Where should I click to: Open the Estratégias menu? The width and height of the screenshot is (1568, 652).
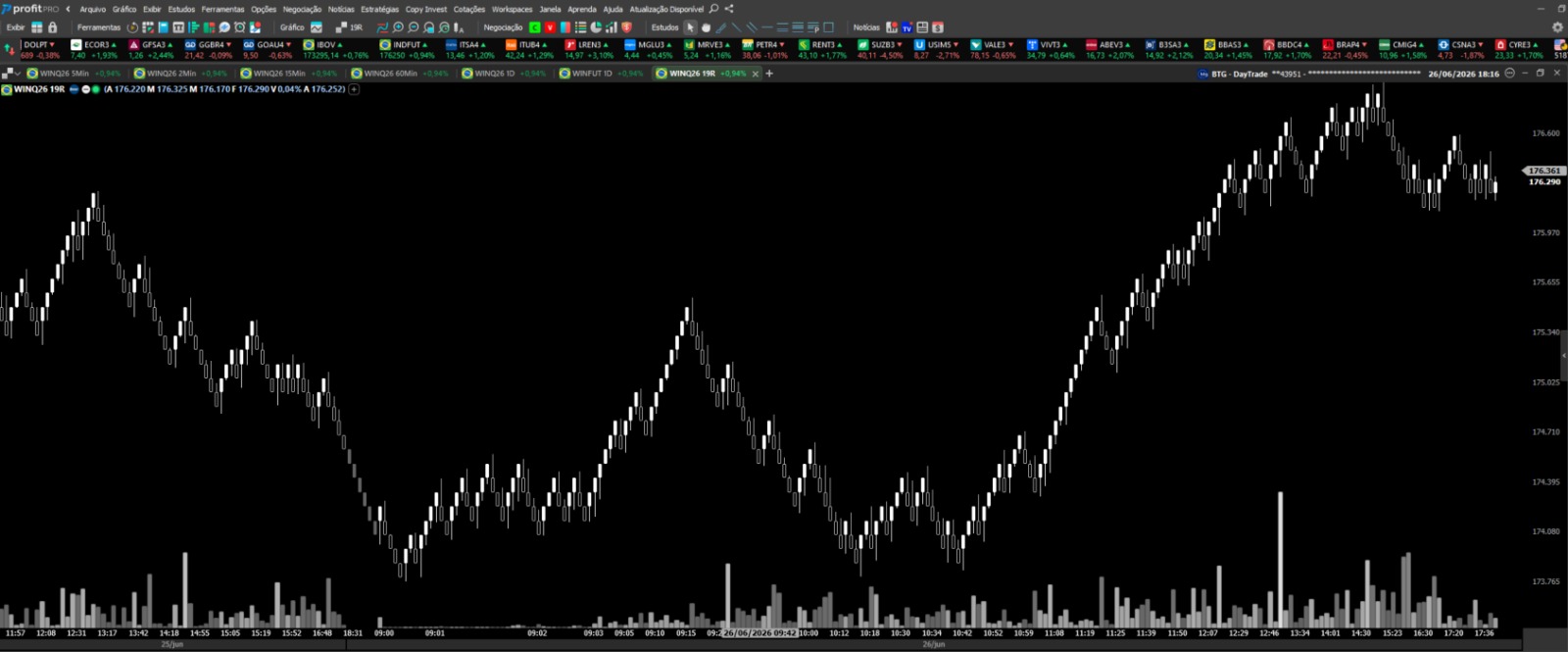(380, 9)
